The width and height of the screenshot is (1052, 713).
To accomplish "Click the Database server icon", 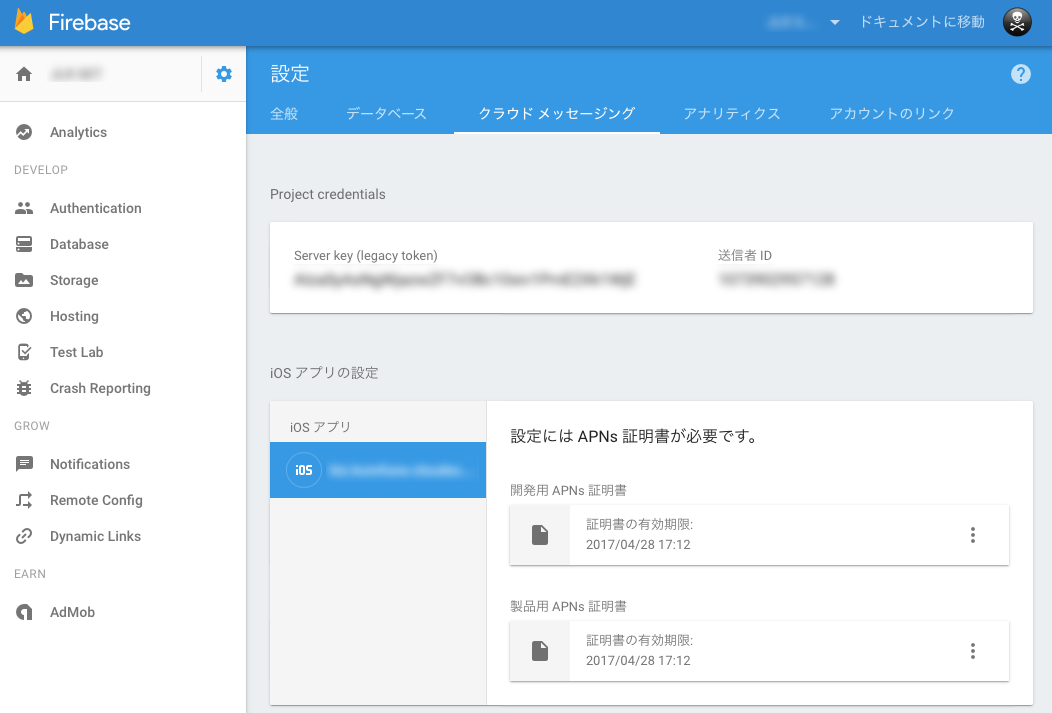I will click(24, 244).
